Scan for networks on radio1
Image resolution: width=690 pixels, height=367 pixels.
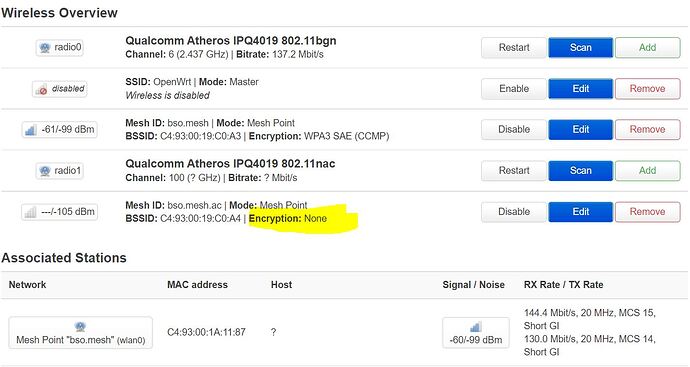(x=580, y=171)
